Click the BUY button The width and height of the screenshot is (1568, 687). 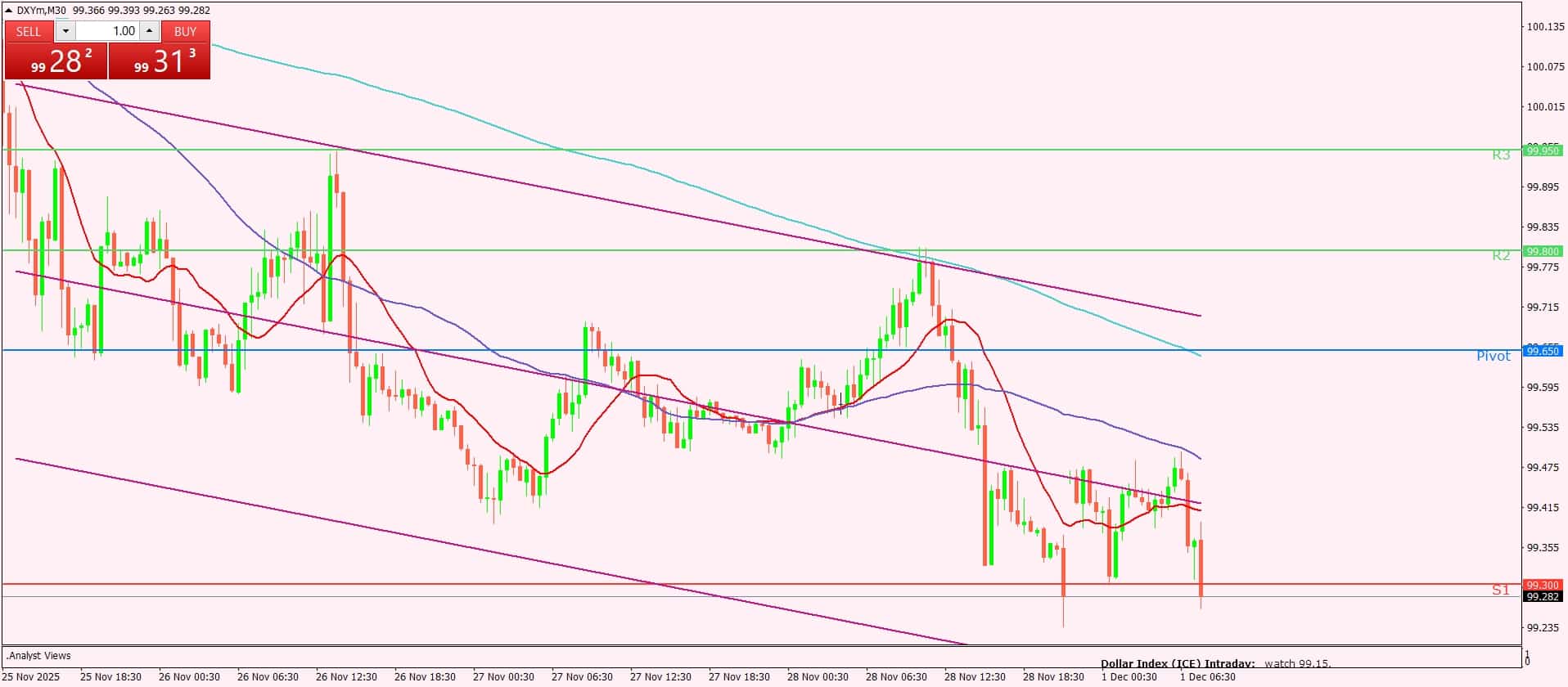186,31
